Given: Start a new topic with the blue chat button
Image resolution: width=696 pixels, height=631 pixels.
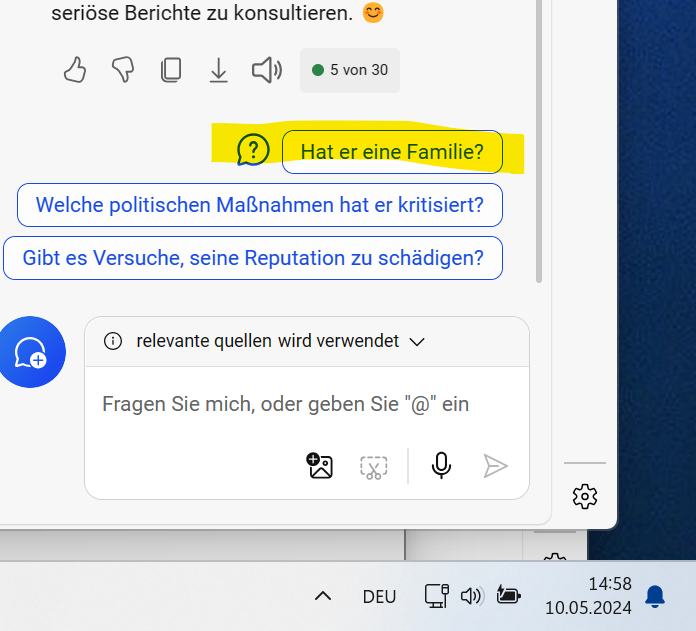Looking at the screenshot, I should click(31, 352).
